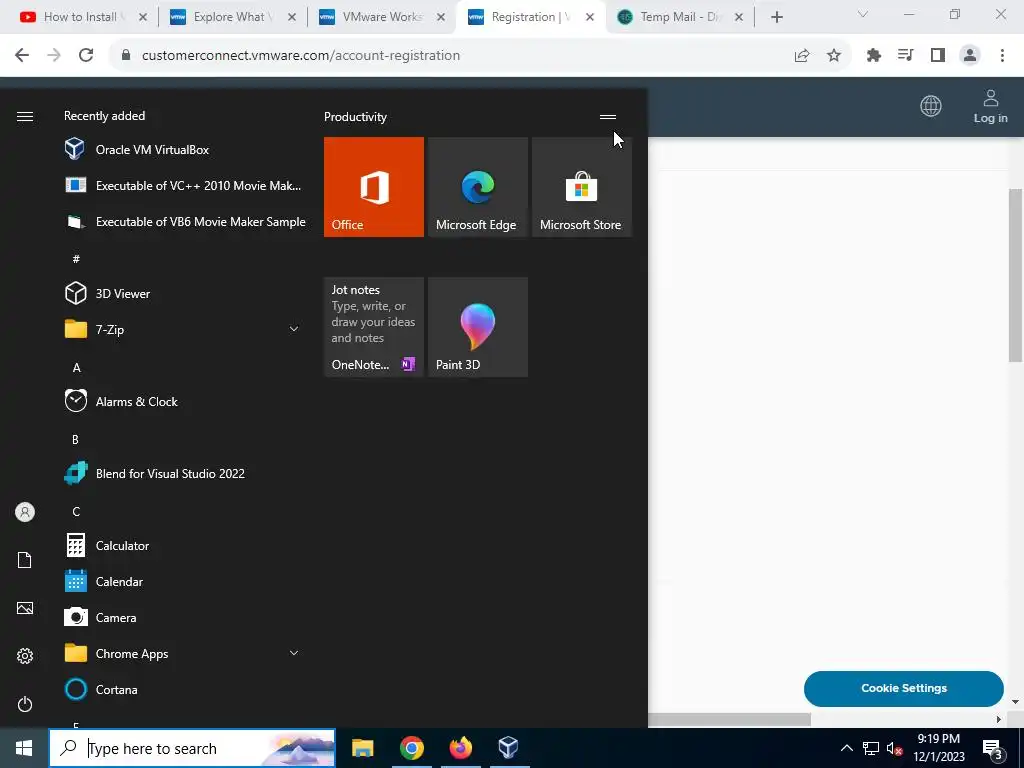Image resolution: width=1024 pixels, height=768 pixels.
Task: Click the Productivity group handle icon
Action: click(x=608, y=117)
